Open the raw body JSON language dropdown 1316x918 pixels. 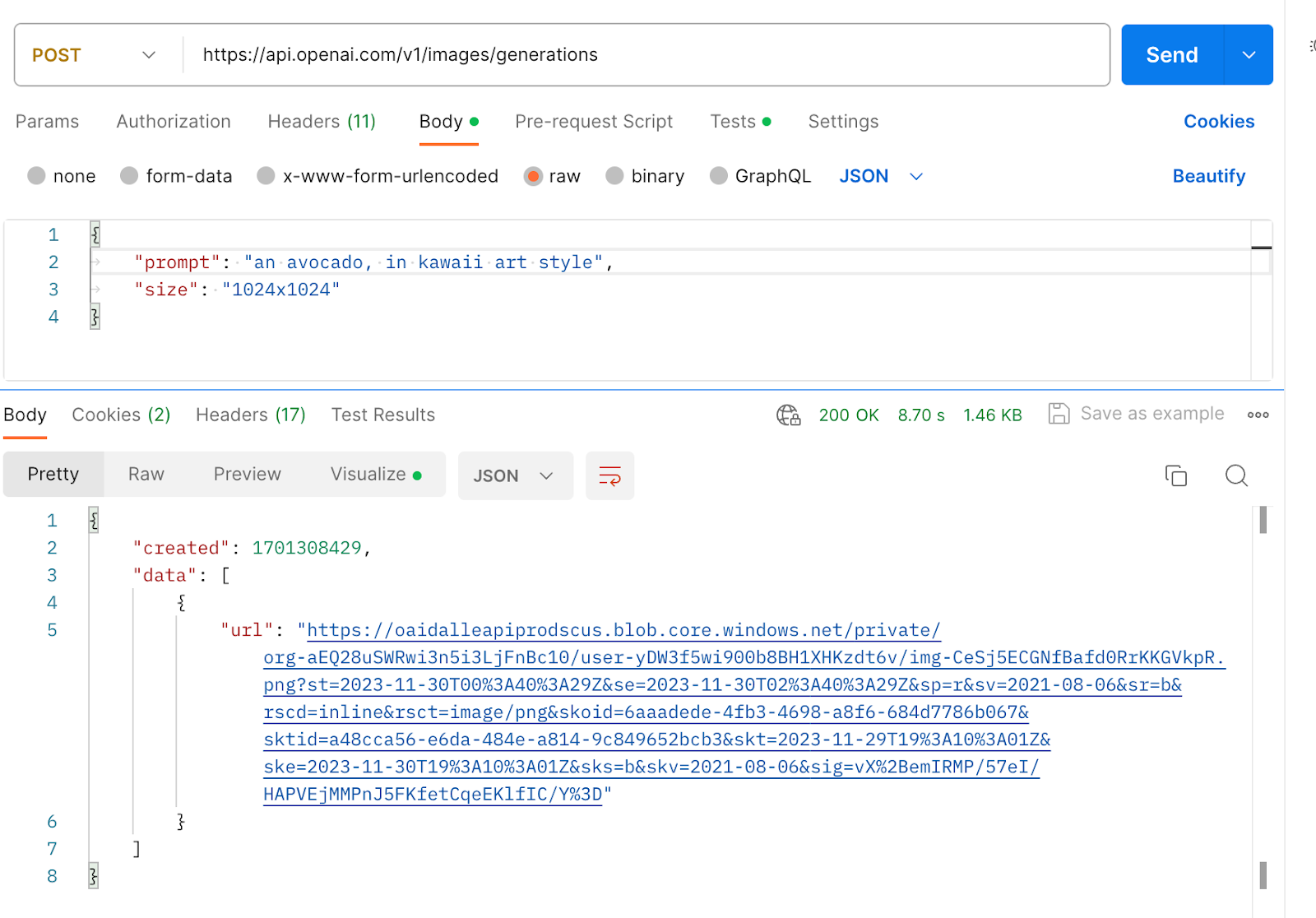[881, 176]
